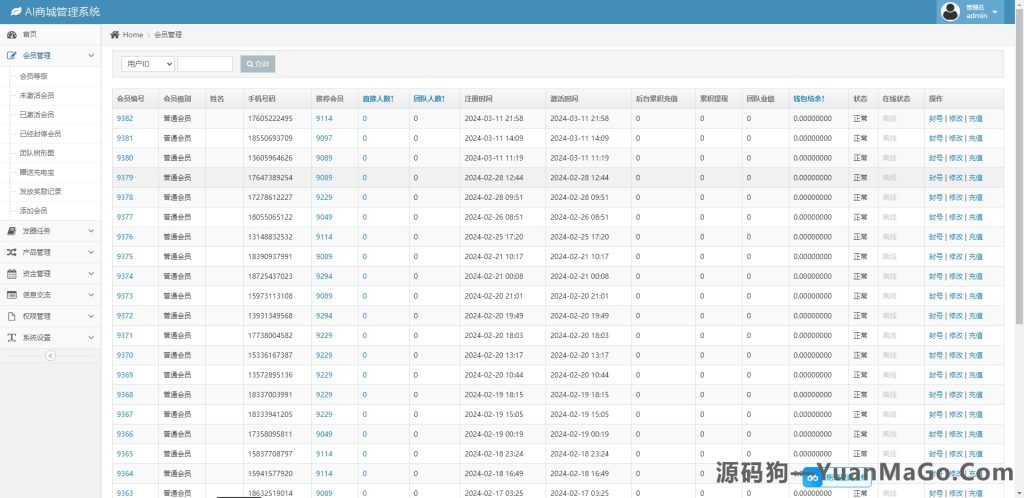Click the leaf logo of AI商城管理系统
Viewport: 1024px width, 498px height.
click(16, 12)
